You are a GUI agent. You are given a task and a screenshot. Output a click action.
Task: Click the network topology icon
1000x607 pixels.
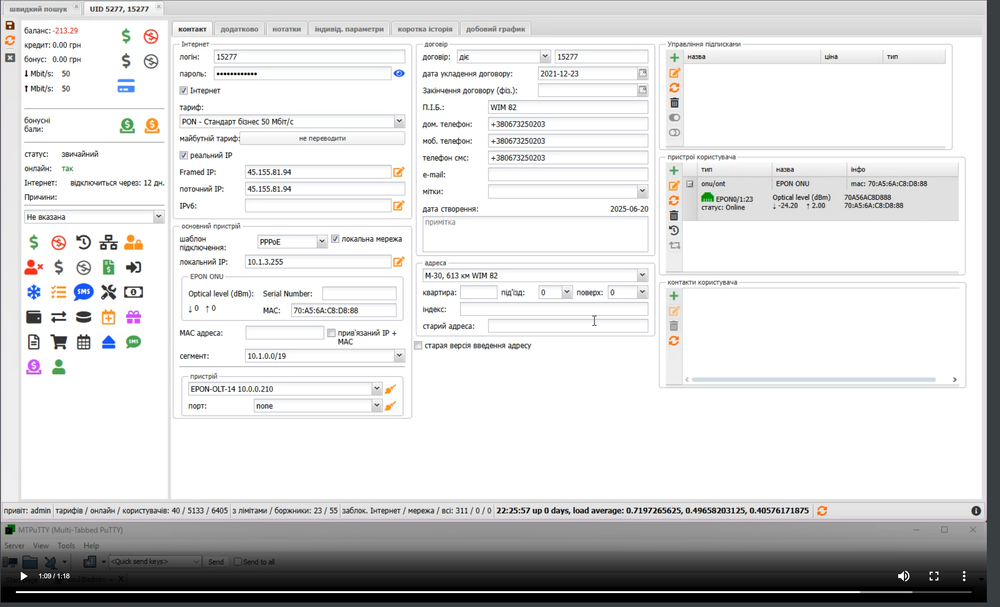click(108, 242)
